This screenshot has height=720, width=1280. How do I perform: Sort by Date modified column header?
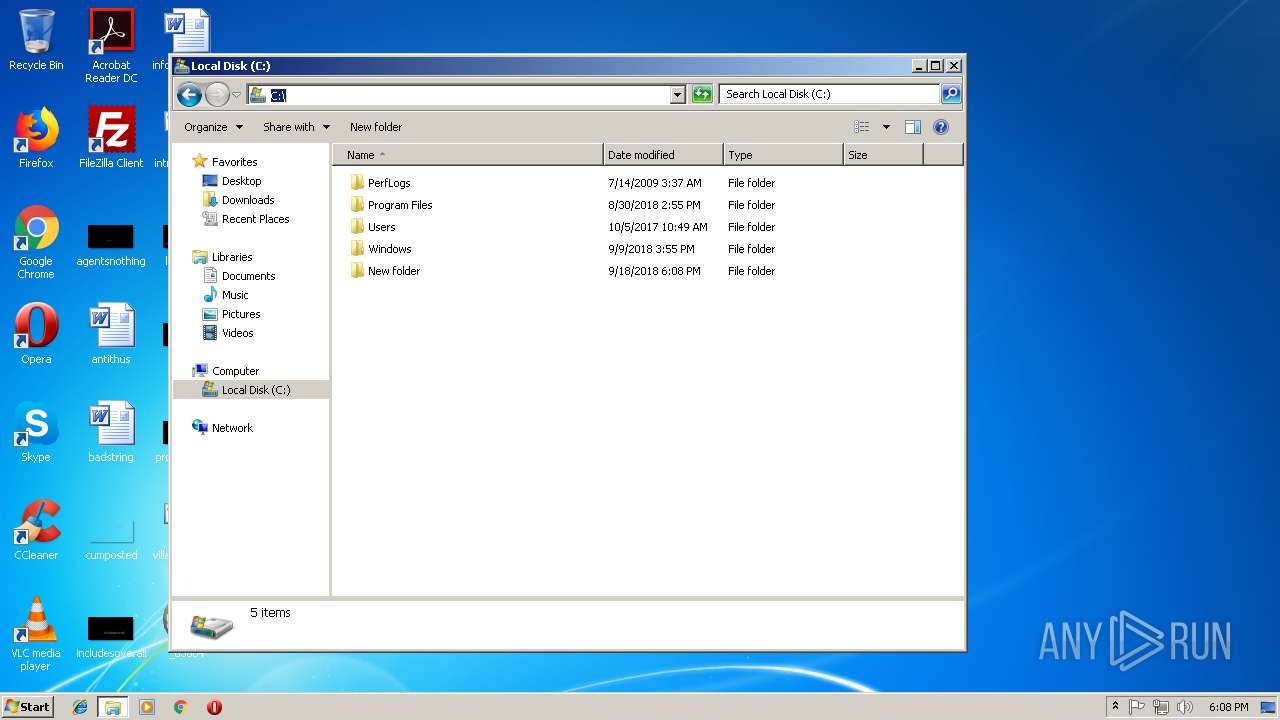pyautogui.click(x=663, y=155)
